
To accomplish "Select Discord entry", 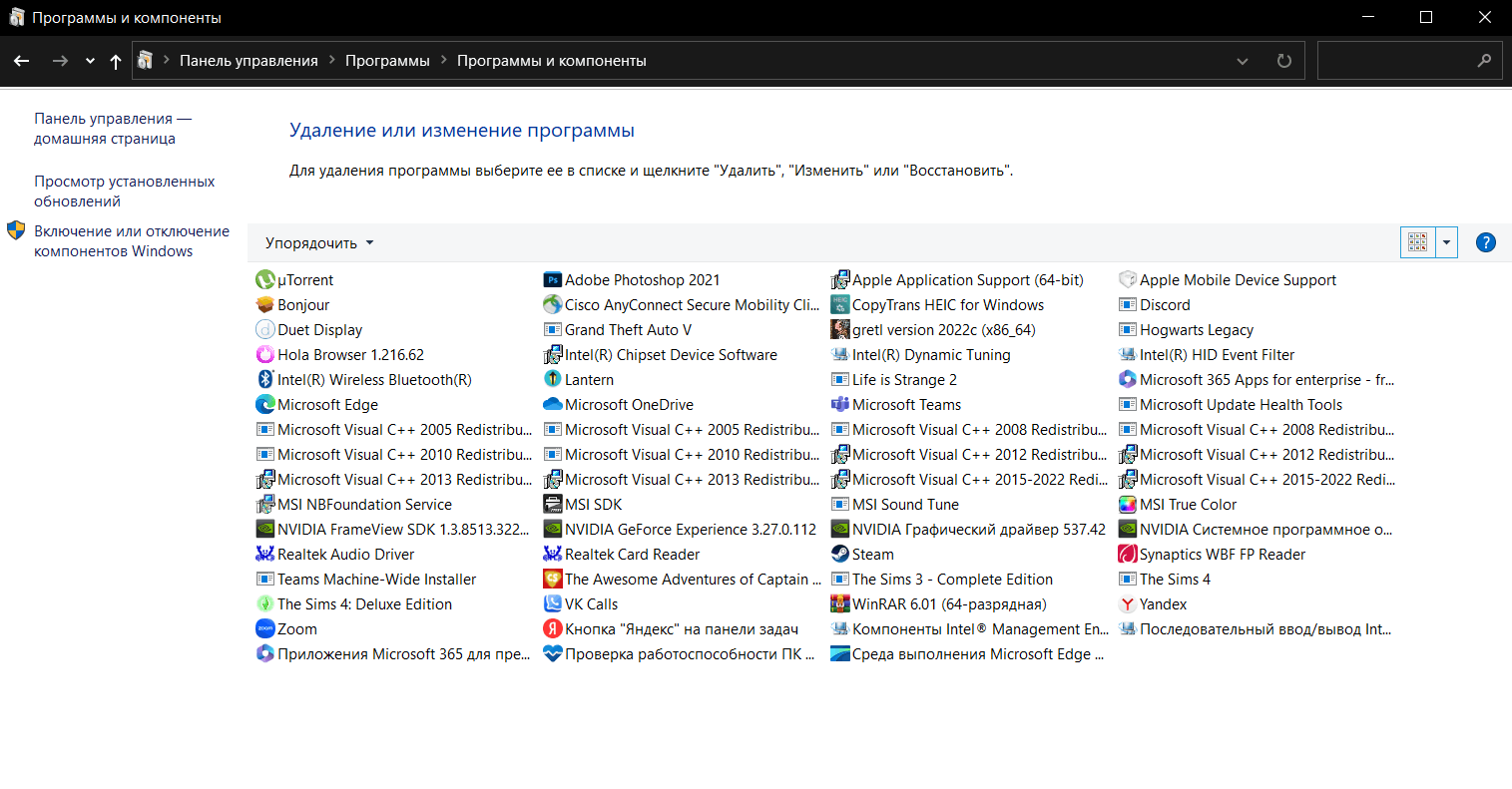I will pyautogui.click(x=1155, y=305).
